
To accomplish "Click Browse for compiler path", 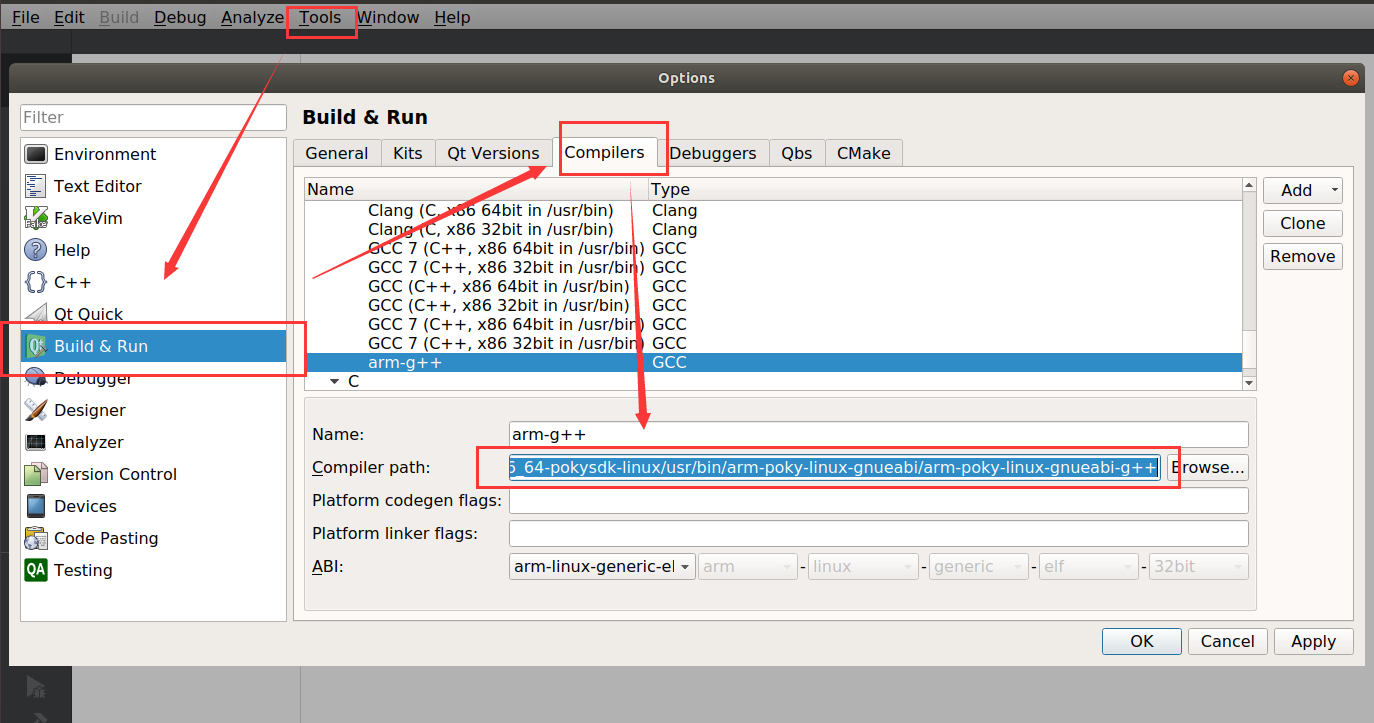I will click(1208, 467).
